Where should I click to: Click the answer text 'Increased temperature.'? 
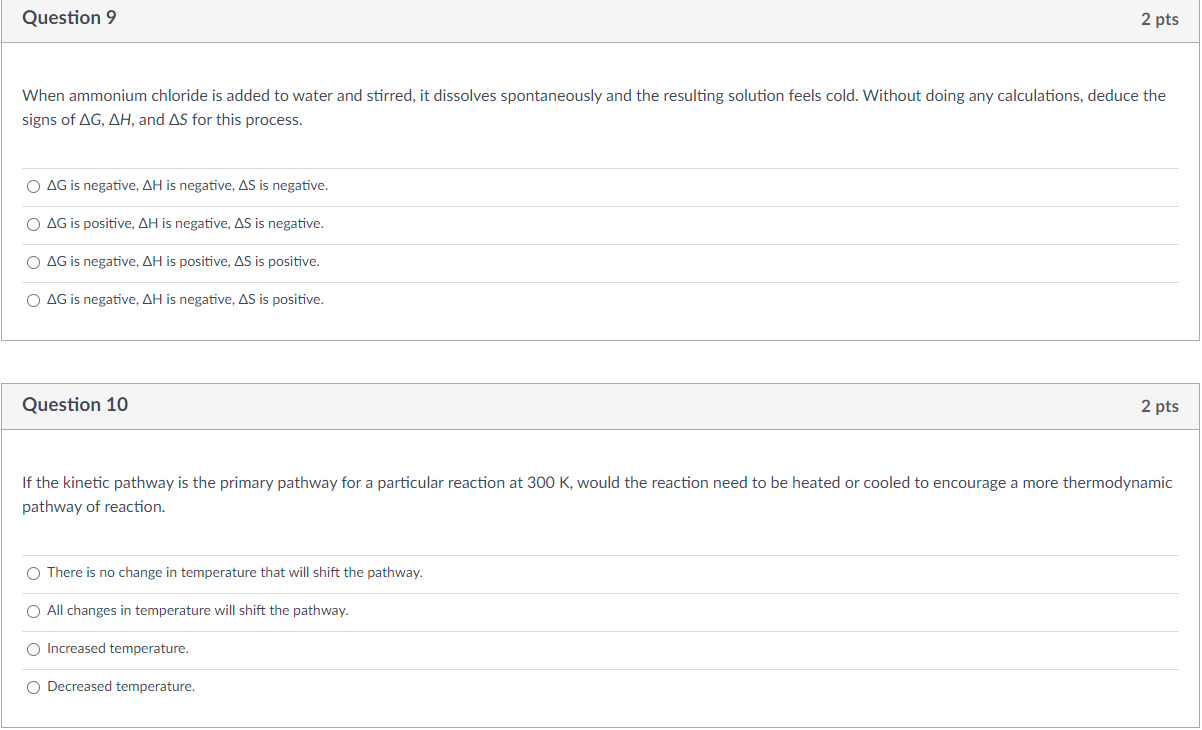pos(118,649)
